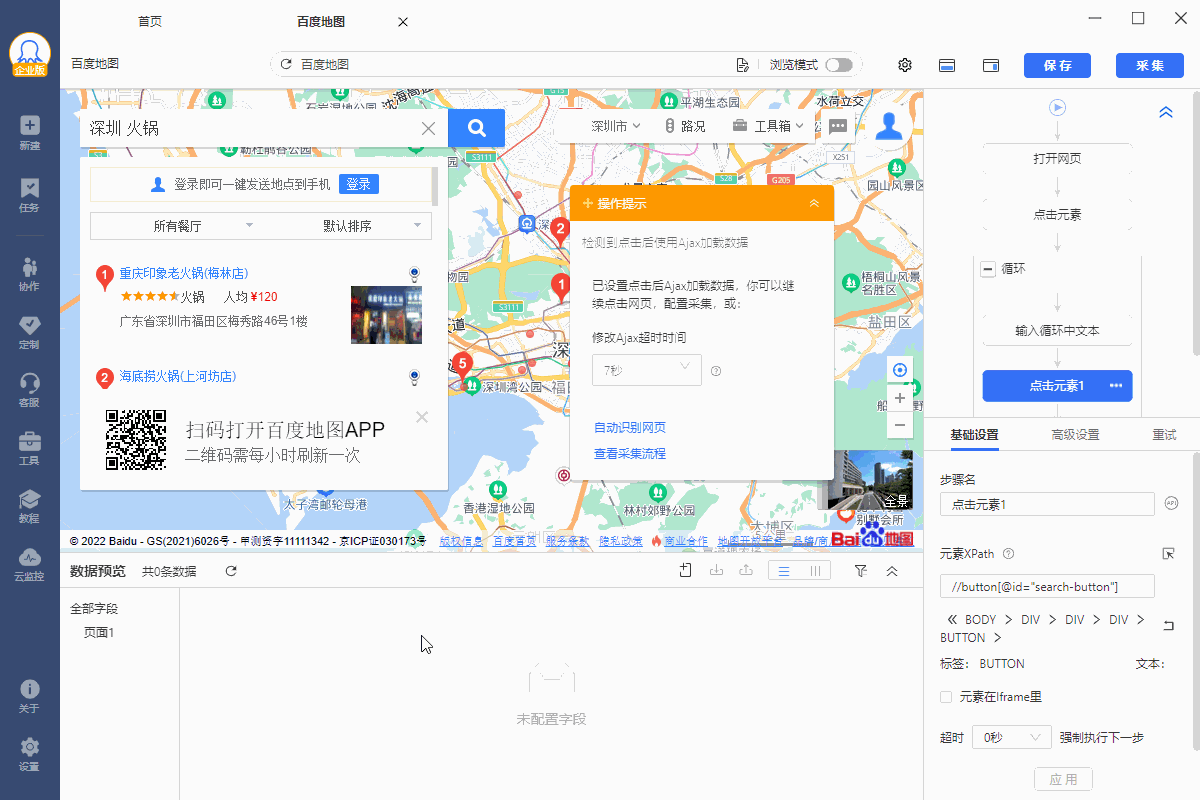This screenshot has height=800, width=1200.
Task: Zoom out the map with minus button
Action: (900, 425)
